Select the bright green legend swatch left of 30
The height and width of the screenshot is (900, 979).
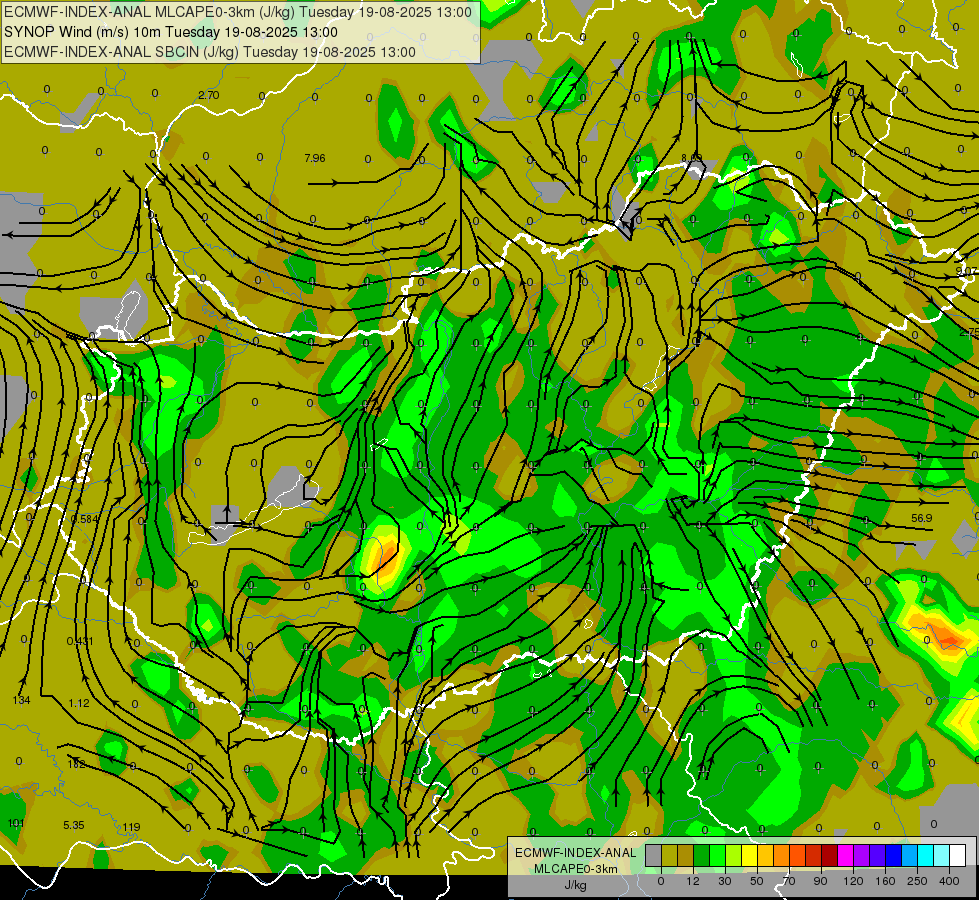click(x=717, y=855)
